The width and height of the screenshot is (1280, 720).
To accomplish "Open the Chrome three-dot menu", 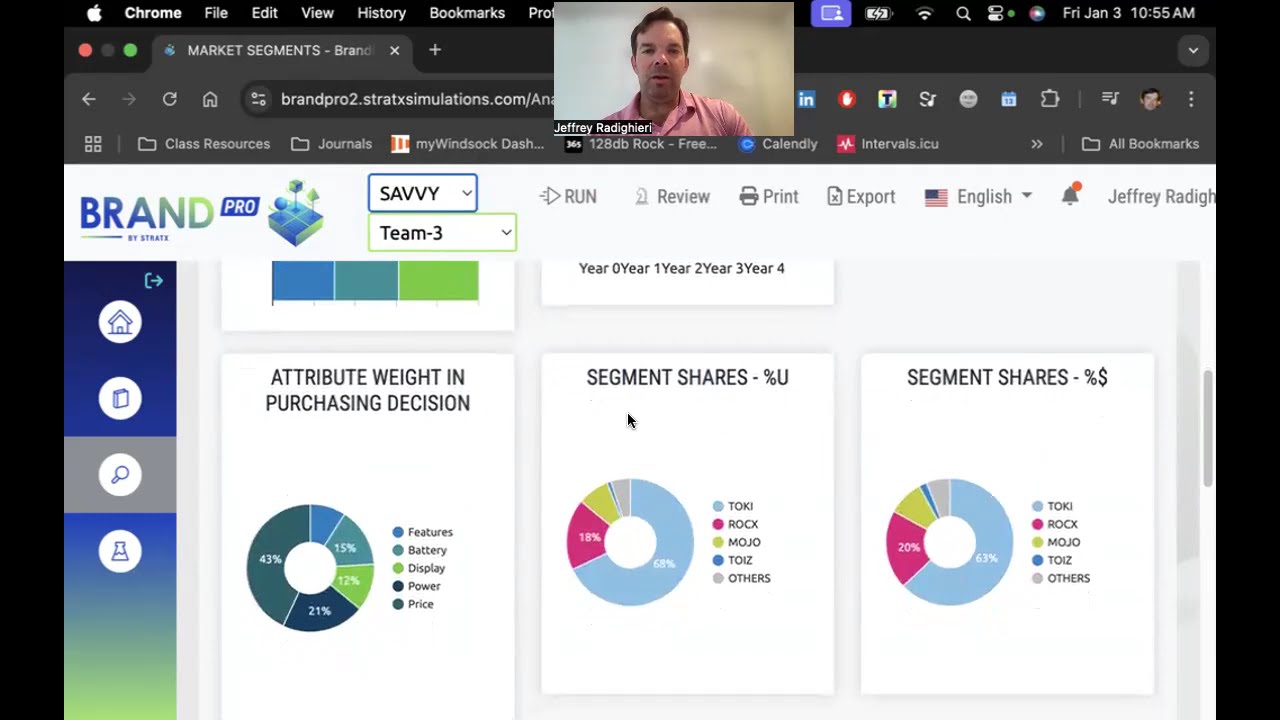I will [1191, 99].
